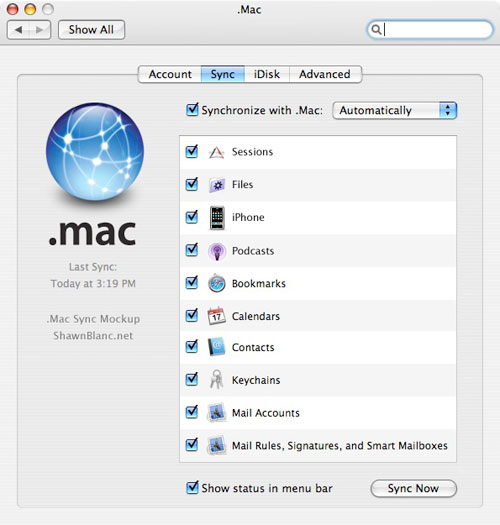The image size is (500, 525).
Task: Click the ShawnBlanc.net text
Action: tap(93, 335)
